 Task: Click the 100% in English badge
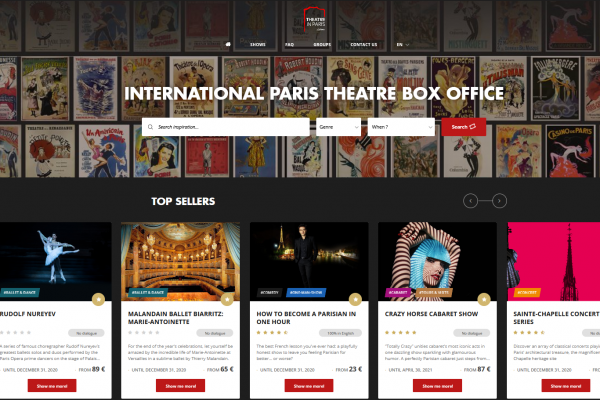[x=340, y=333]
